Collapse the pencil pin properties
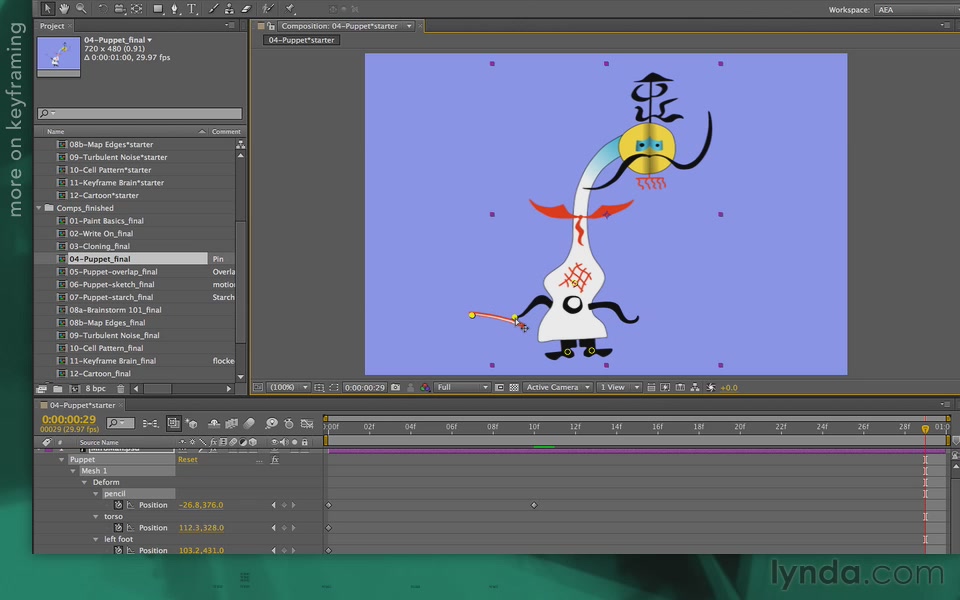 click(x=96, y=493)
